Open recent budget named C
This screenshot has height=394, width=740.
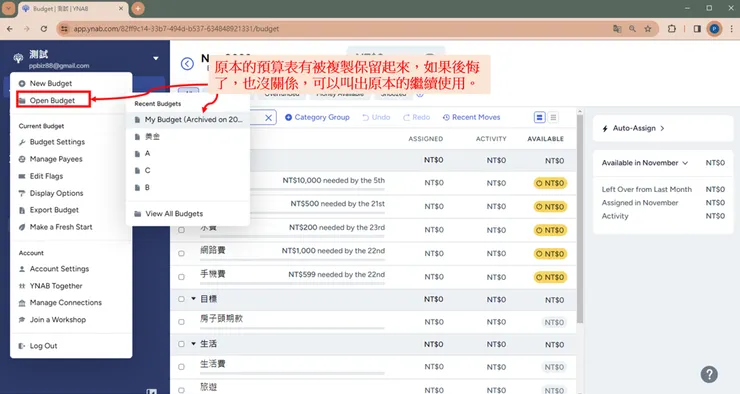point(188,170)
